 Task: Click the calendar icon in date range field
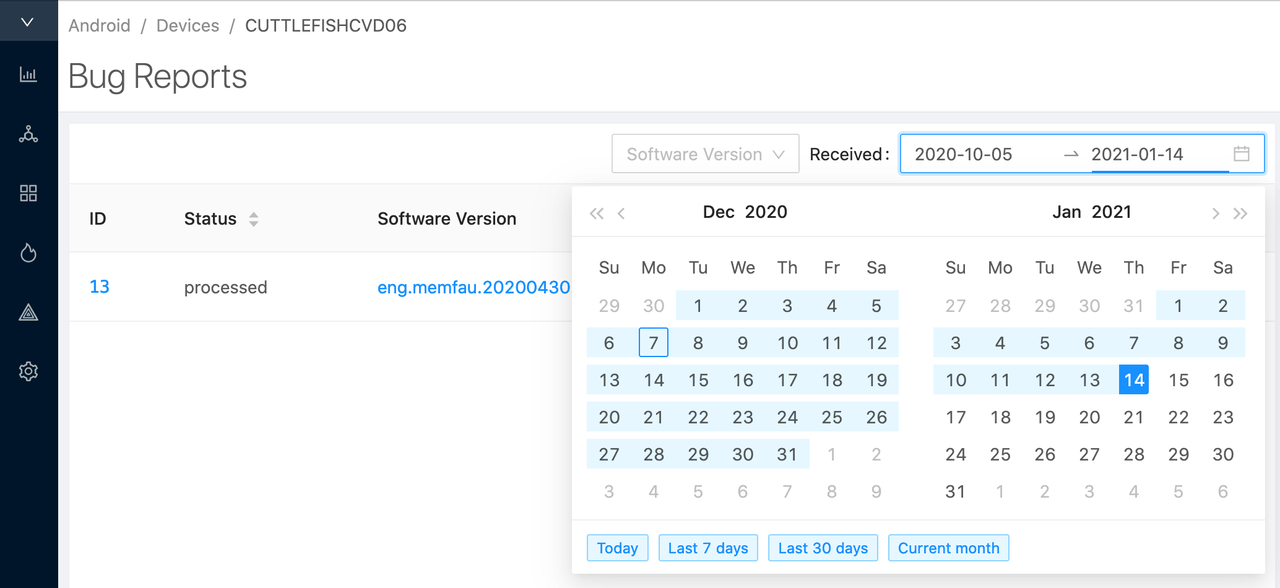(x=1241, y=154)
